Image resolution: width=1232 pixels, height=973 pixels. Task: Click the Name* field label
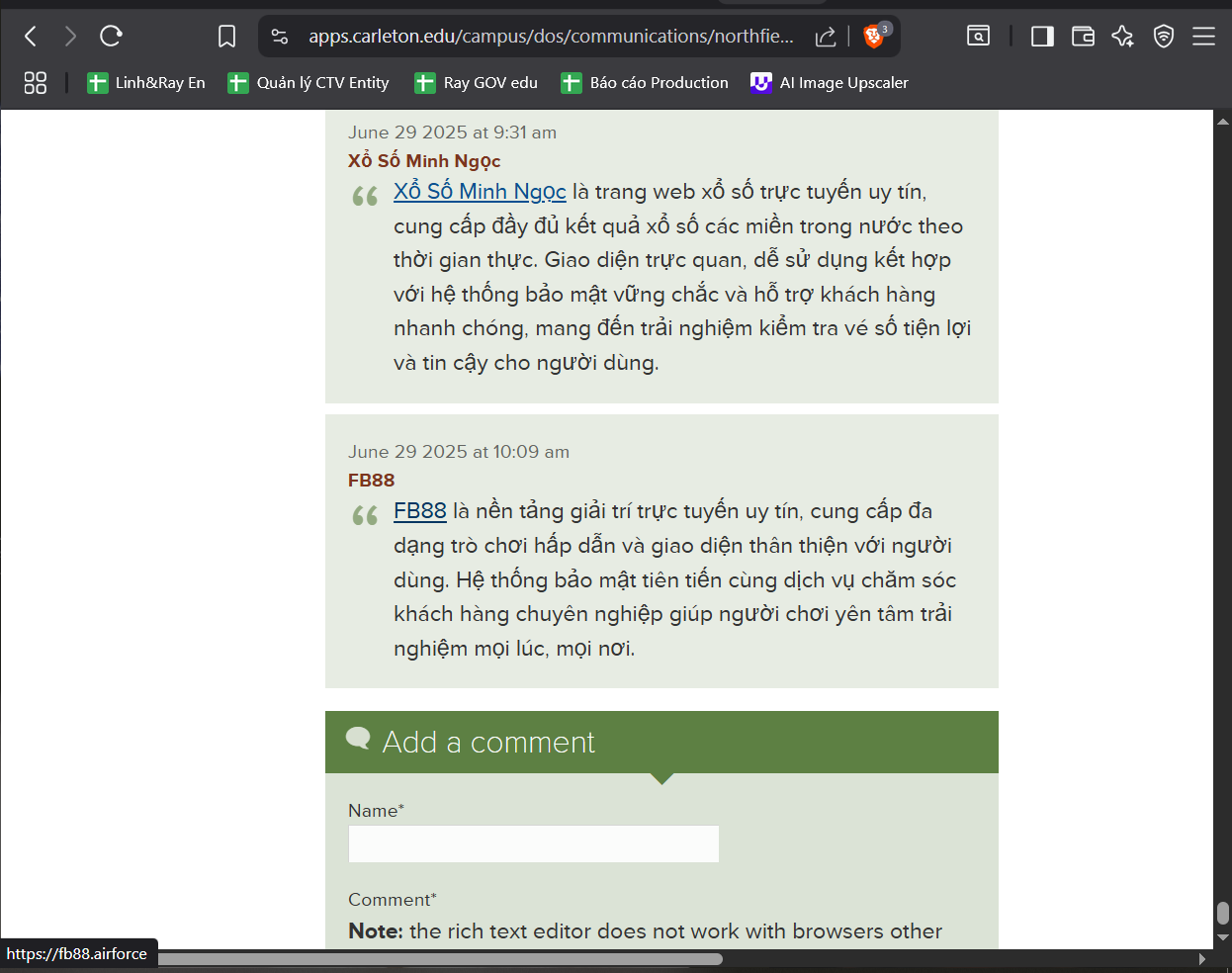[376, 811]
